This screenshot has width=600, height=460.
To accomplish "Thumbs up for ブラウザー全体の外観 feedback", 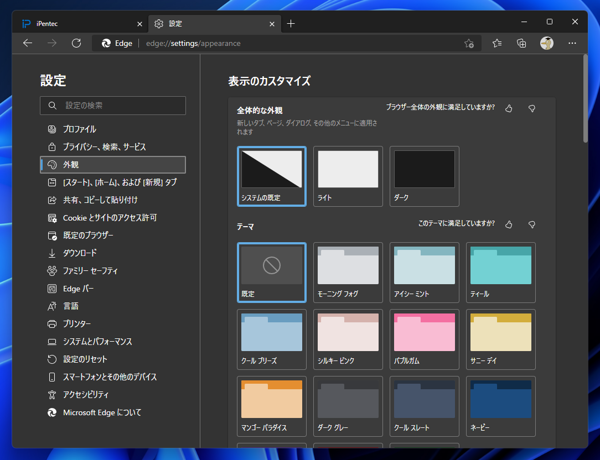I will 509,109.
